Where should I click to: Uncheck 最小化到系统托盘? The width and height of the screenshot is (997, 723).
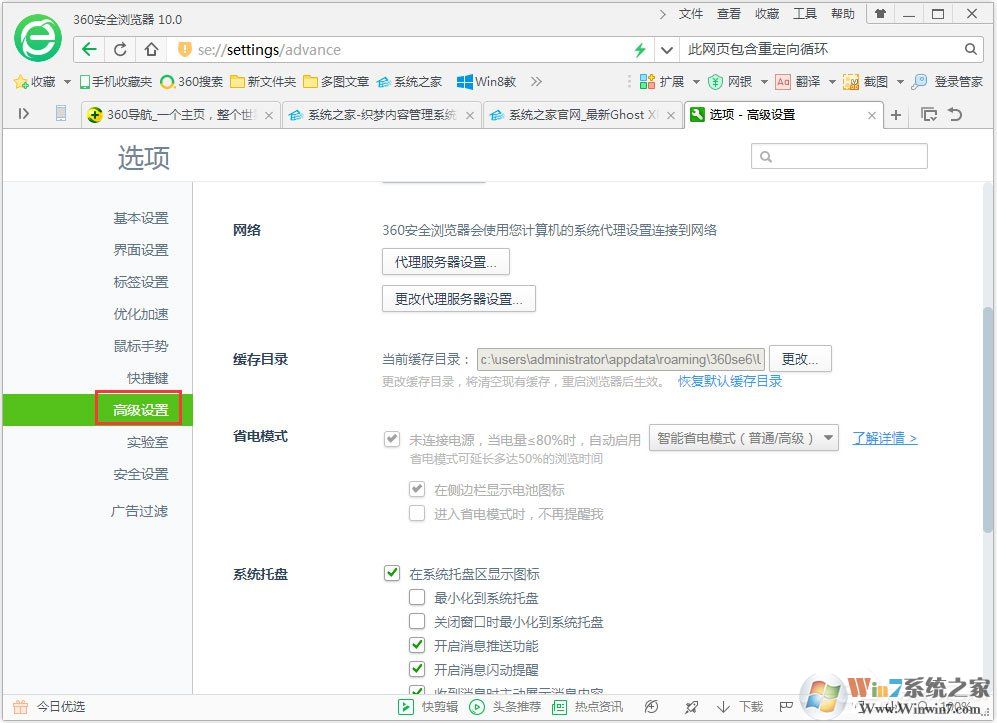pyautogui.click(x=417, y=597)
